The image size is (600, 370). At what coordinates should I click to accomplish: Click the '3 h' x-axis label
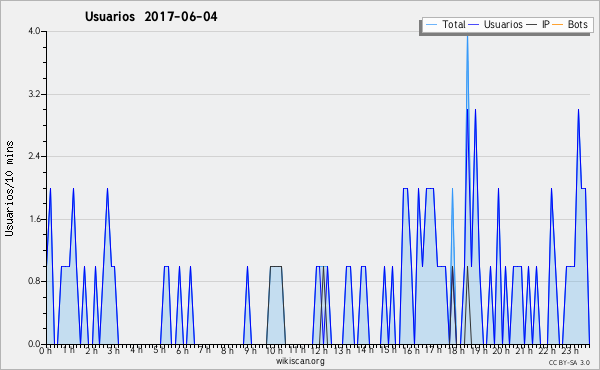(x=113, y=351)
